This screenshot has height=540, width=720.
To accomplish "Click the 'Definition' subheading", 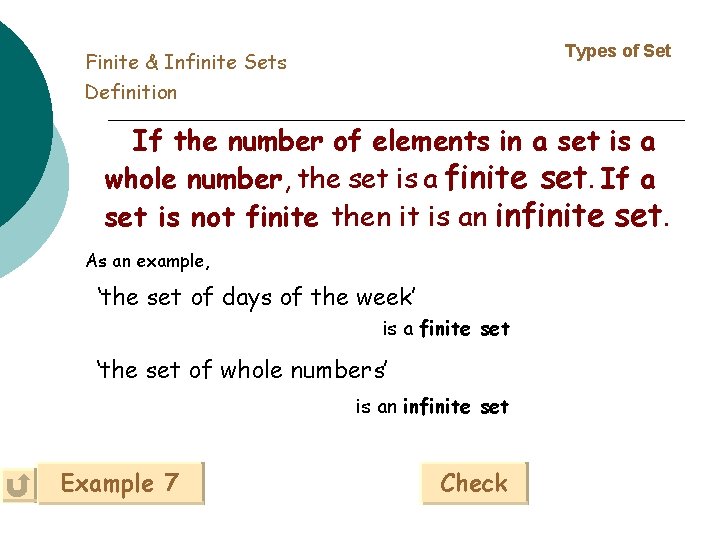I will 131,92.
